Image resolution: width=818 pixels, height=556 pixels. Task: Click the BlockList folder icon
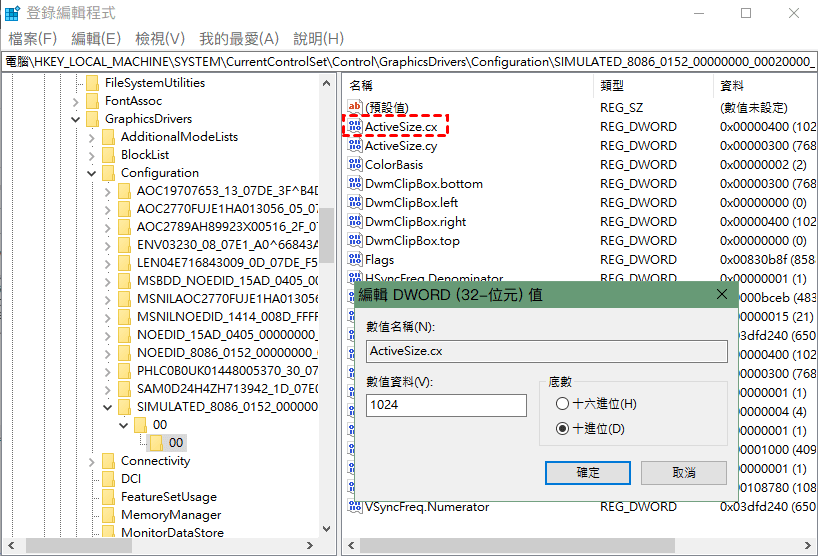[109, 155]
